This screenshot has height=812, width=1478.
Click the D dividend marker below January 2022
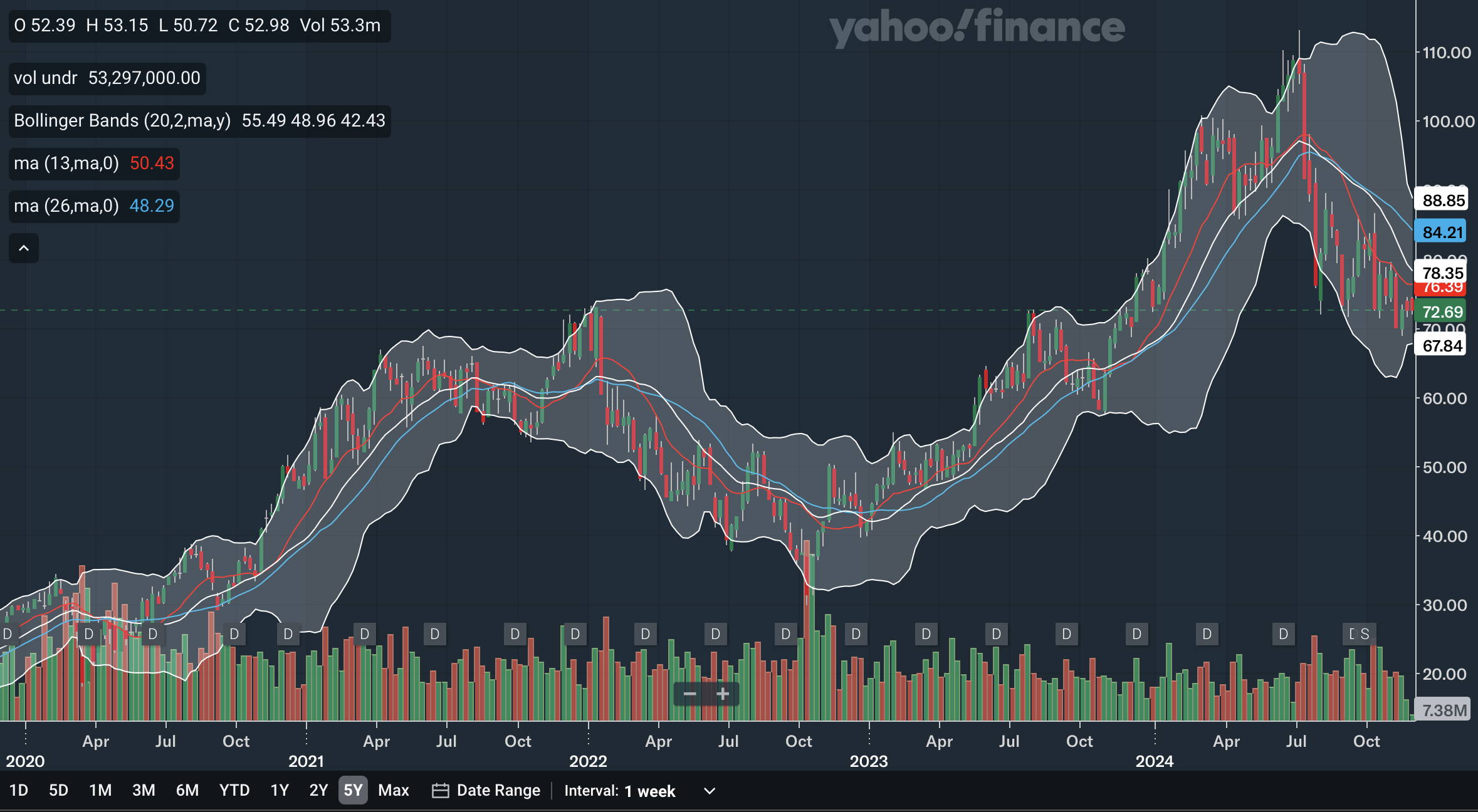(x=574, y=634)
